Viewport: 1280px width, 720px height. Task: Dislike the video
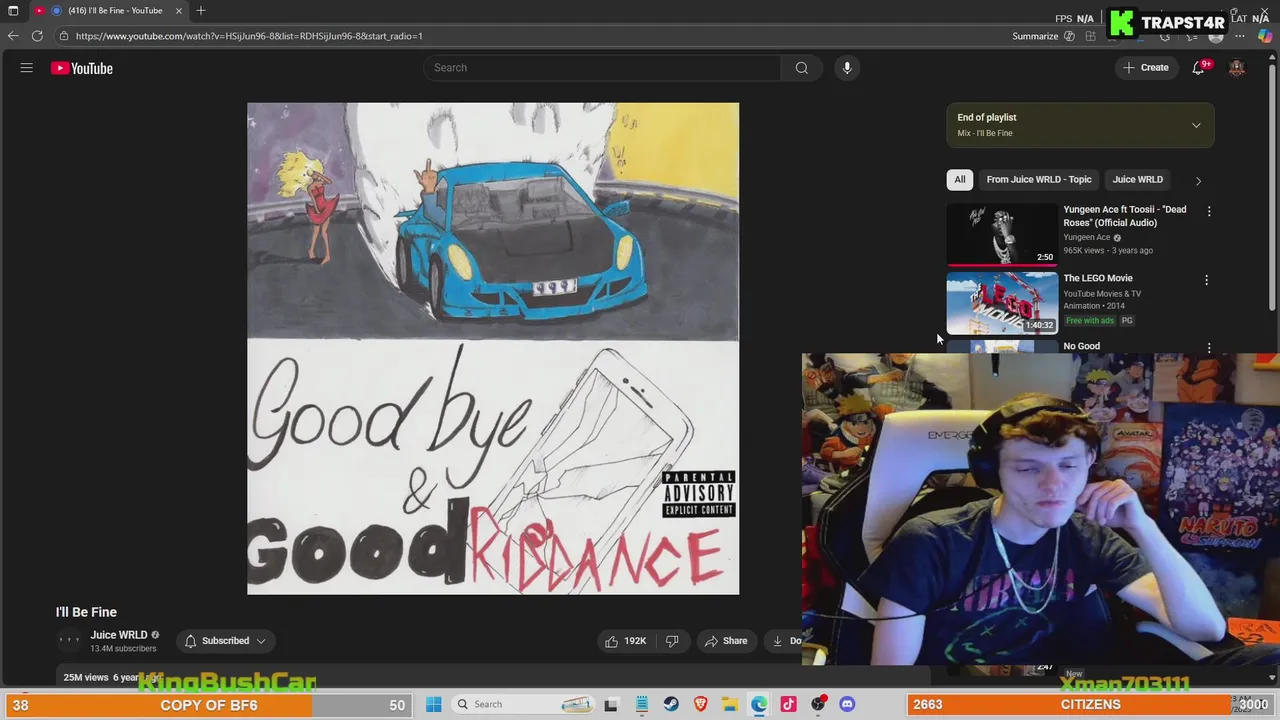pyautogui.click(x=672, y=641)
